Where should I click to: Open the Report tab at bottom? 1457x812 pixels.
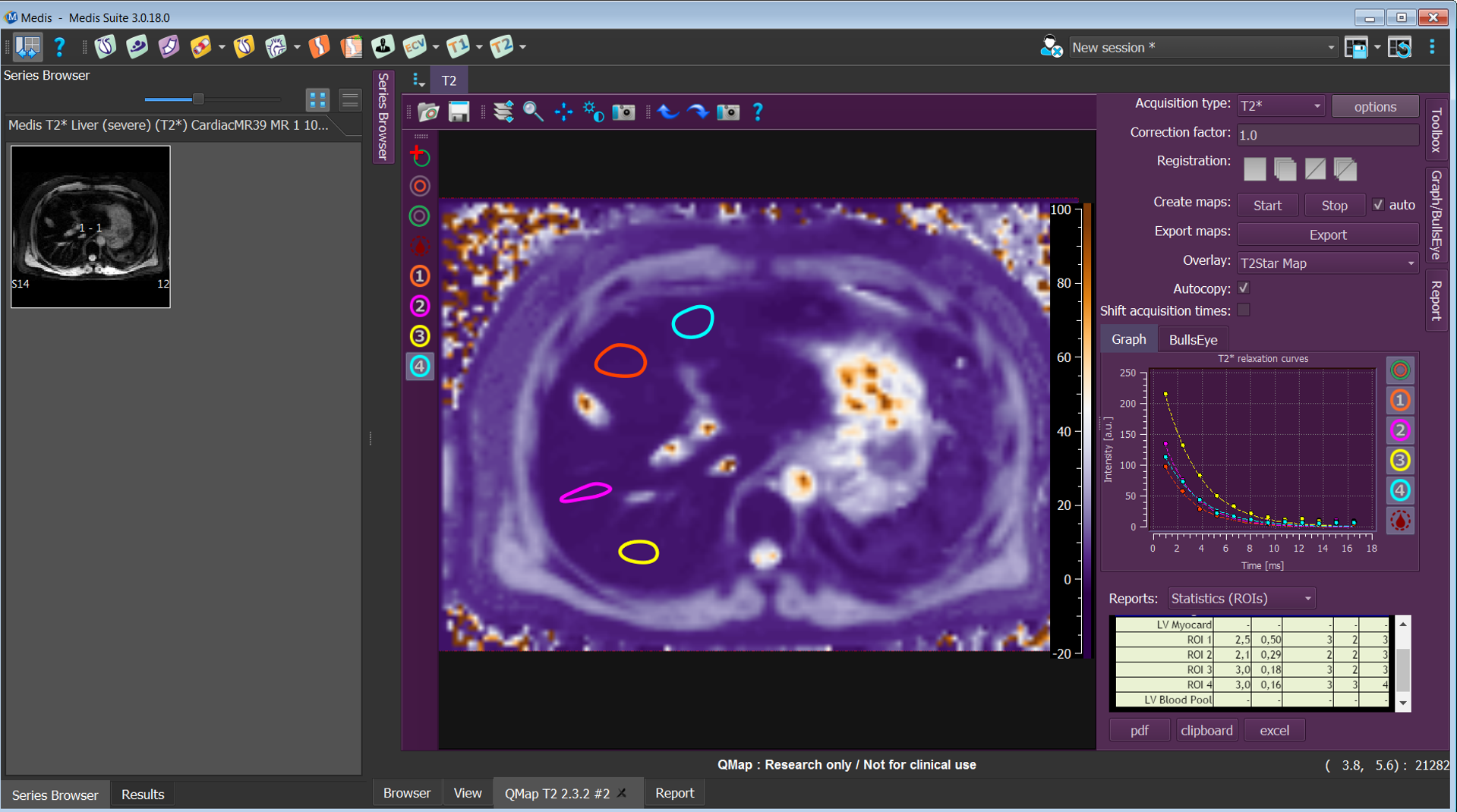674,793
